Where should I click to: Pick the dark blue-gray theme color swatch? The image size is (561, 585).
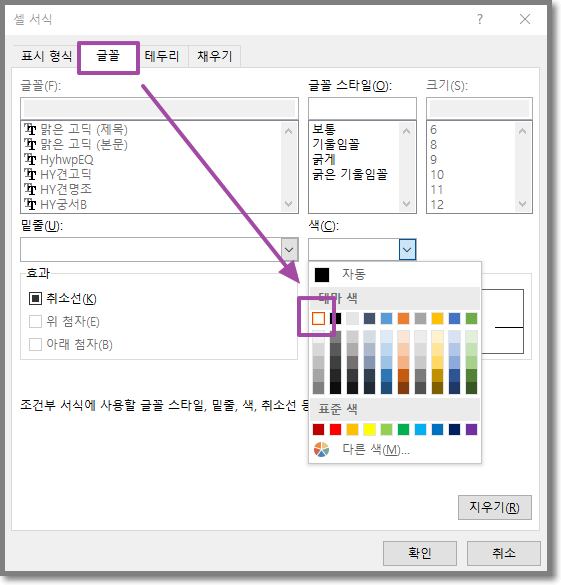369,318
